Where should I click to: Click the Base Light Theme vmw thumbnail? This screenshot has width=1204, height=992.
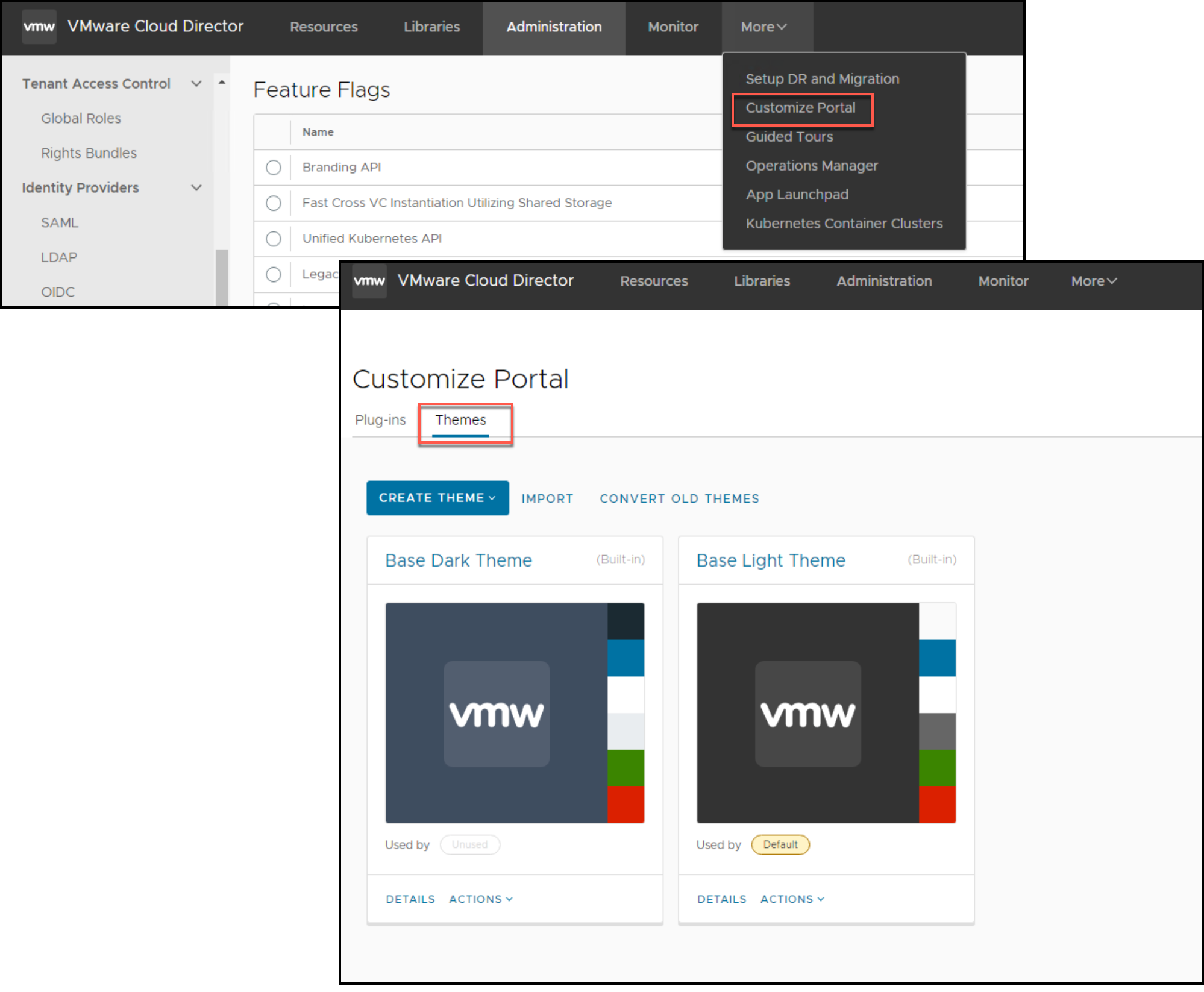tap(807, 714)
